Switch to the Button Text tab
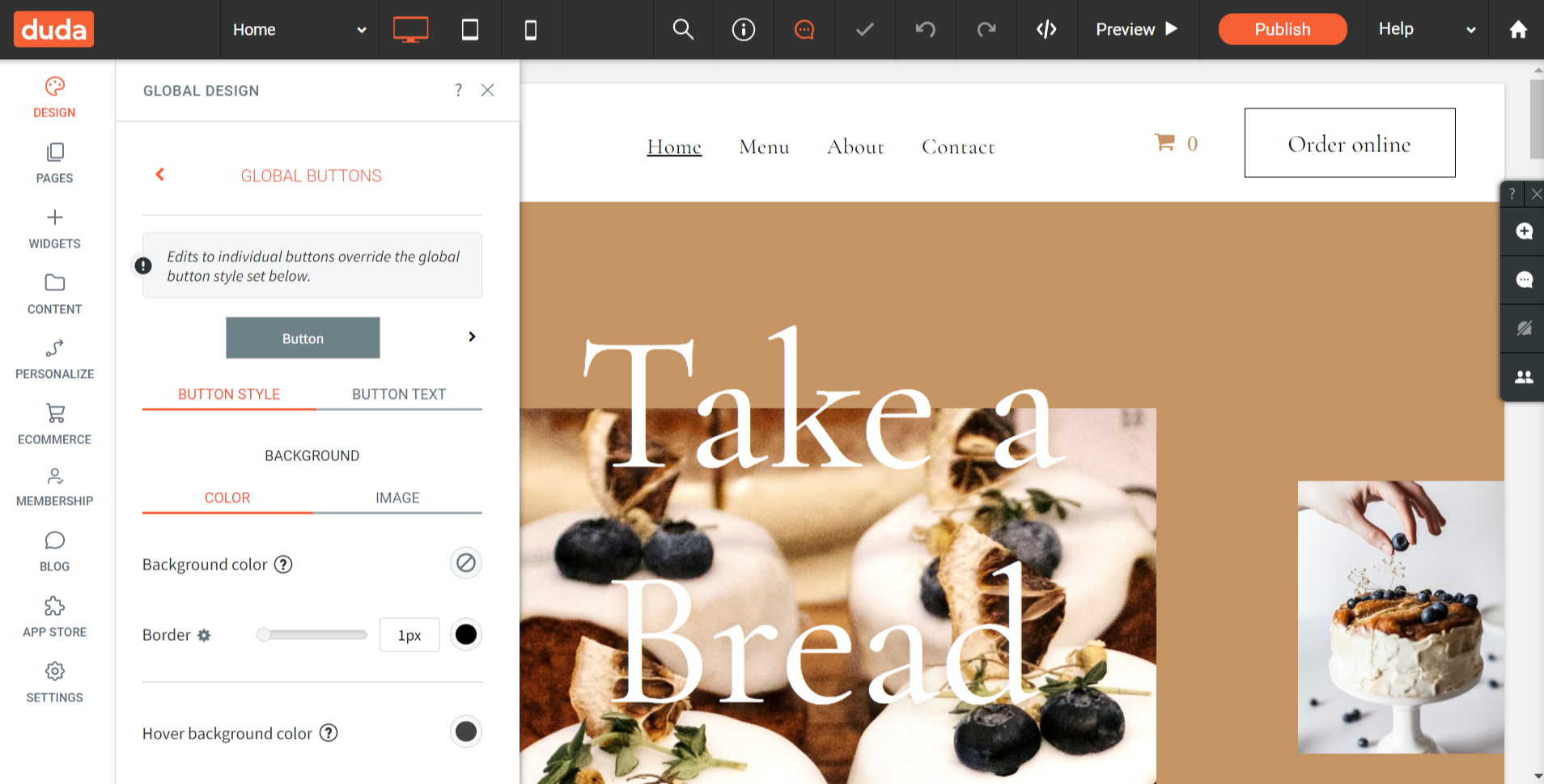1544x784 pixels. point(398,394)
